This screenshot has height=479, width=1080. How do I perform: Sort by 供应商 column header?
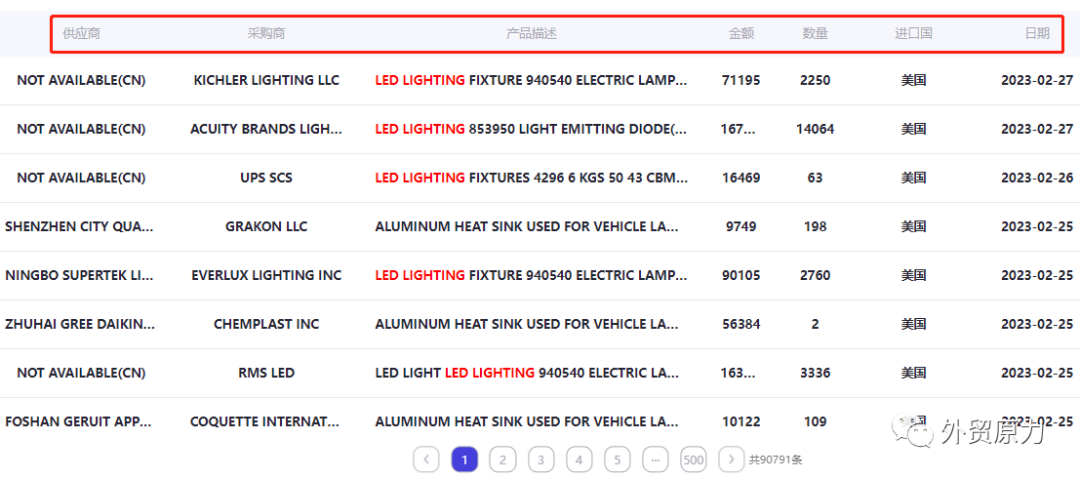click(81, 33)
